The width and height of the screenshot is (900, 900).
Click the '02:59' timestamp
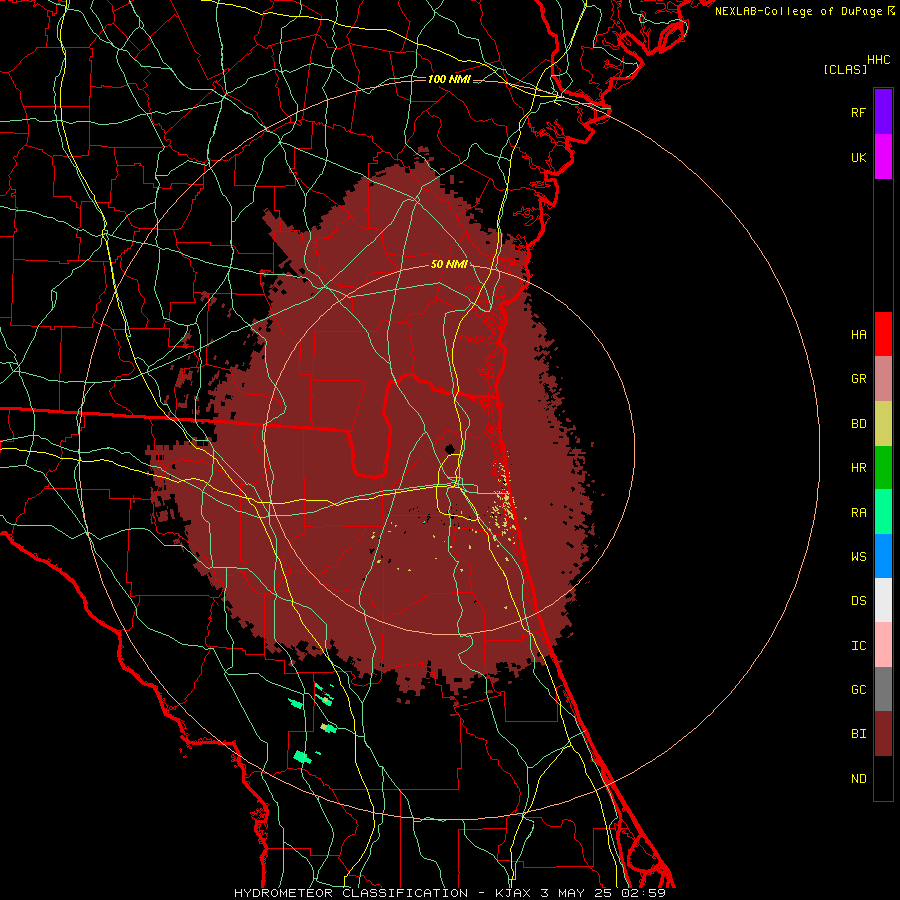643,893
